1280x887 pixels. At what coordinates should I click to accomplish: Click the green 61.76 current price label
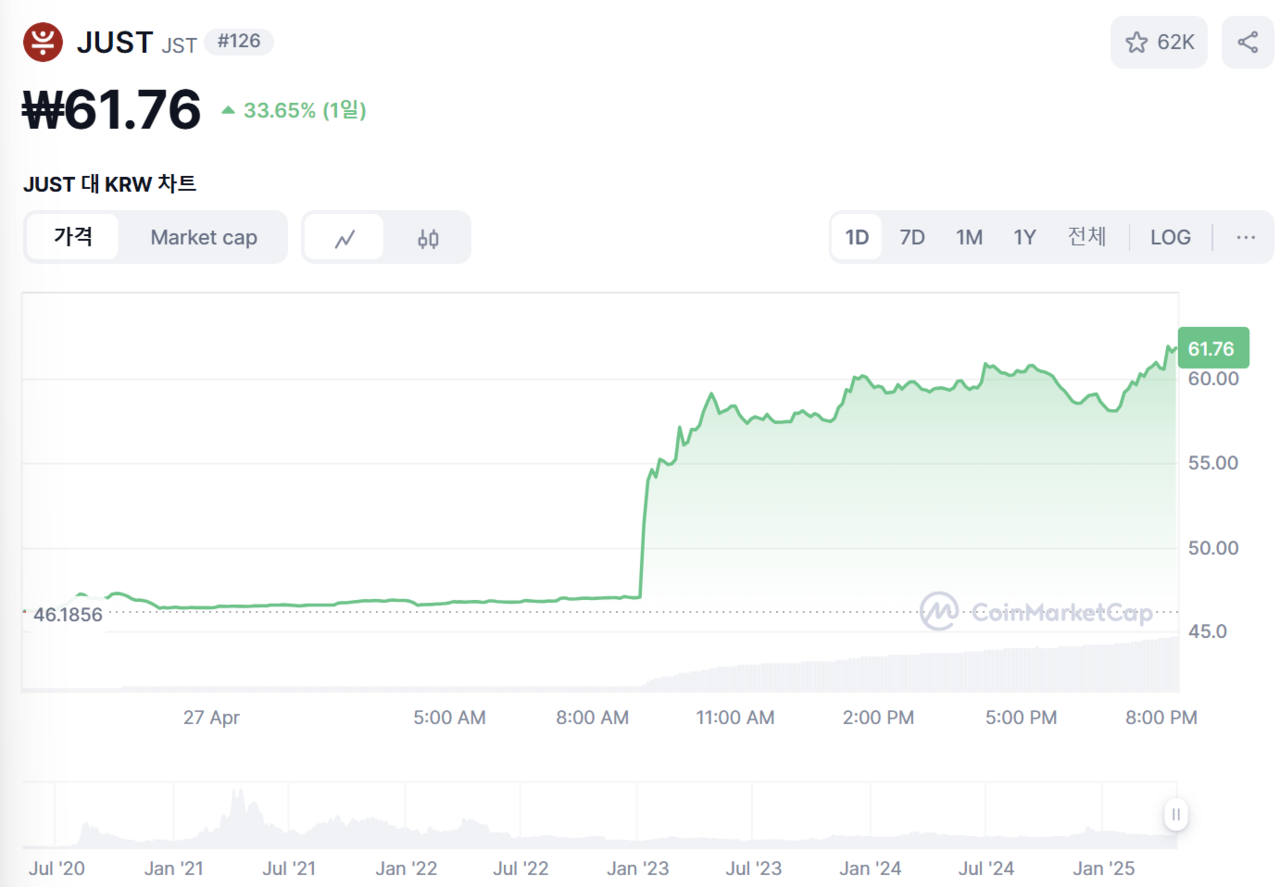[x=1213, y=349]
